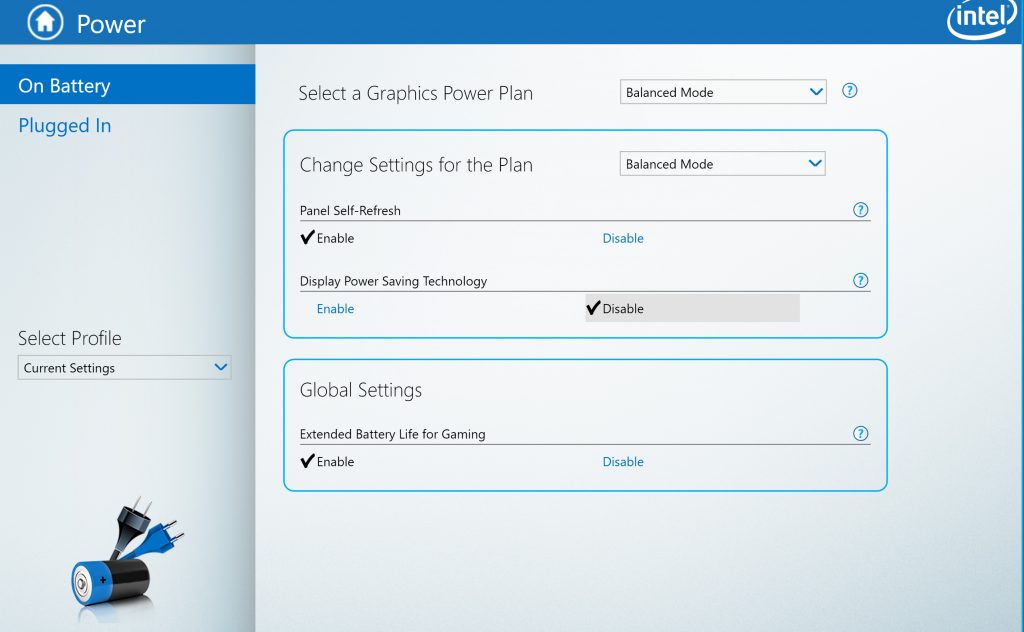Open help for Display Power Saving Technology
The width and height of the screenshot is (1024, 632).
click(860, 280)
